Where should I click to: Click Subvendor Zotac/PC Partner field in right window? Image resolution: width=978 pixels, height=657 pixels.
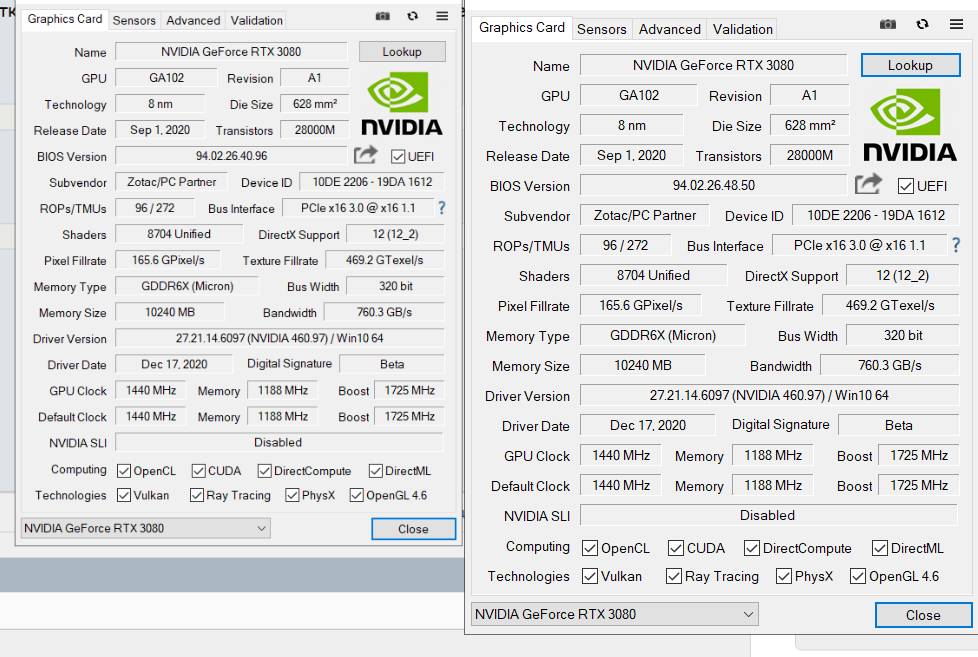point(644,215)
